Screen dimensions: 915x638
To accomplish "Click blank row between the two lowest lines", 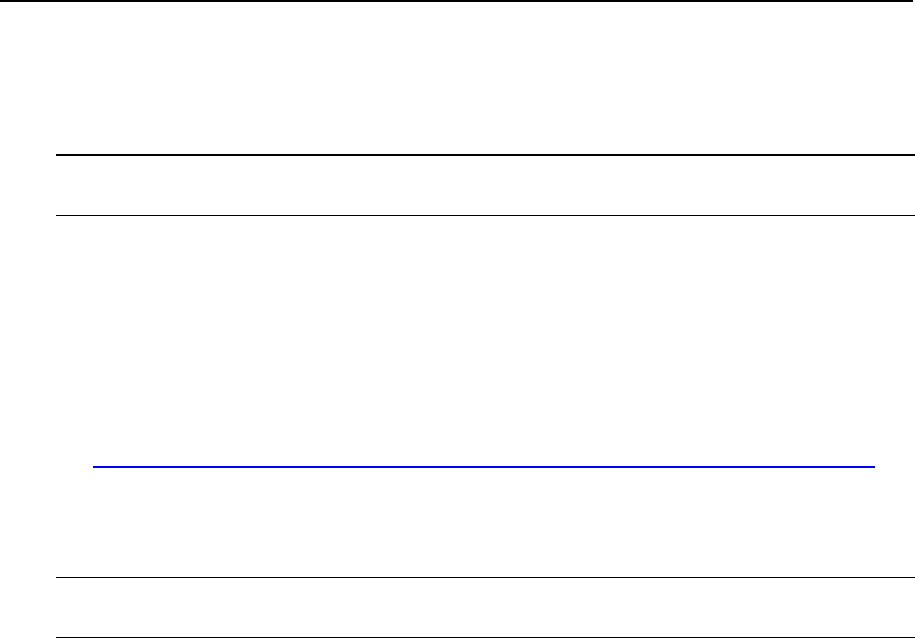I will (x=485, y=607).
